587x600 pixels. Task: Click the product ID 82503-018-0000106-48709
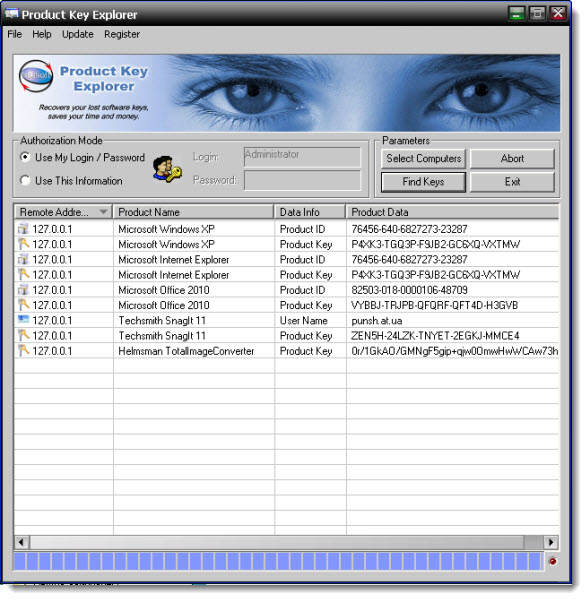[x=409, y=290]
